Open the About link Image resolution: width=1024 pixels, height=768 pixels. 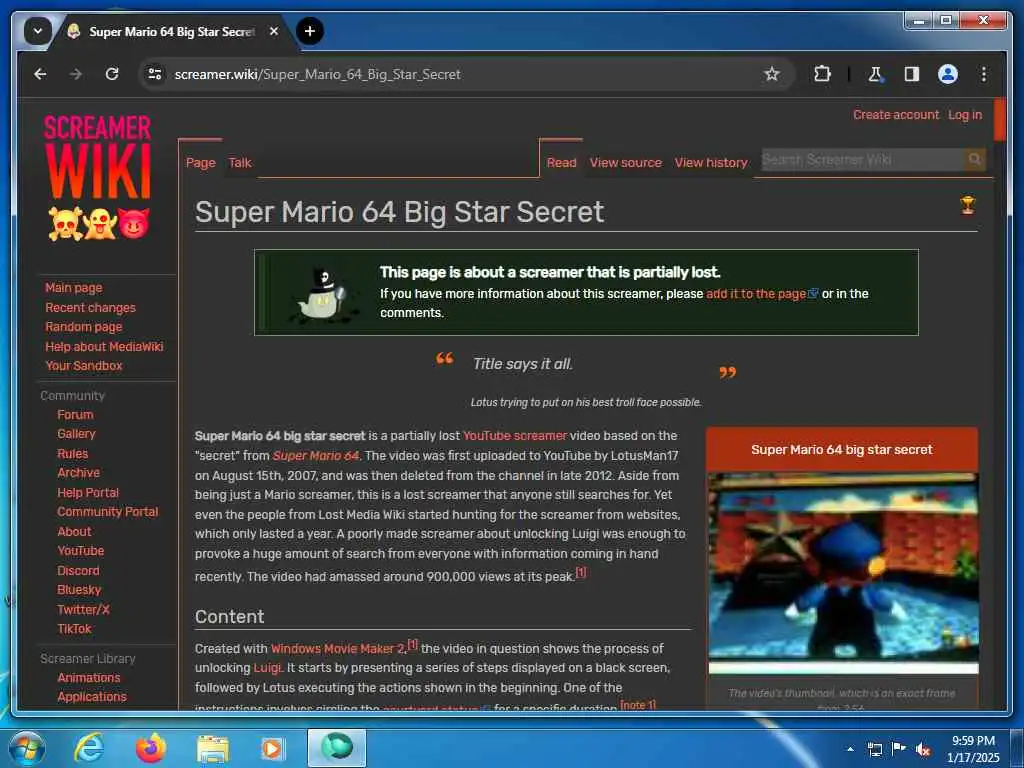coord(74,532)
